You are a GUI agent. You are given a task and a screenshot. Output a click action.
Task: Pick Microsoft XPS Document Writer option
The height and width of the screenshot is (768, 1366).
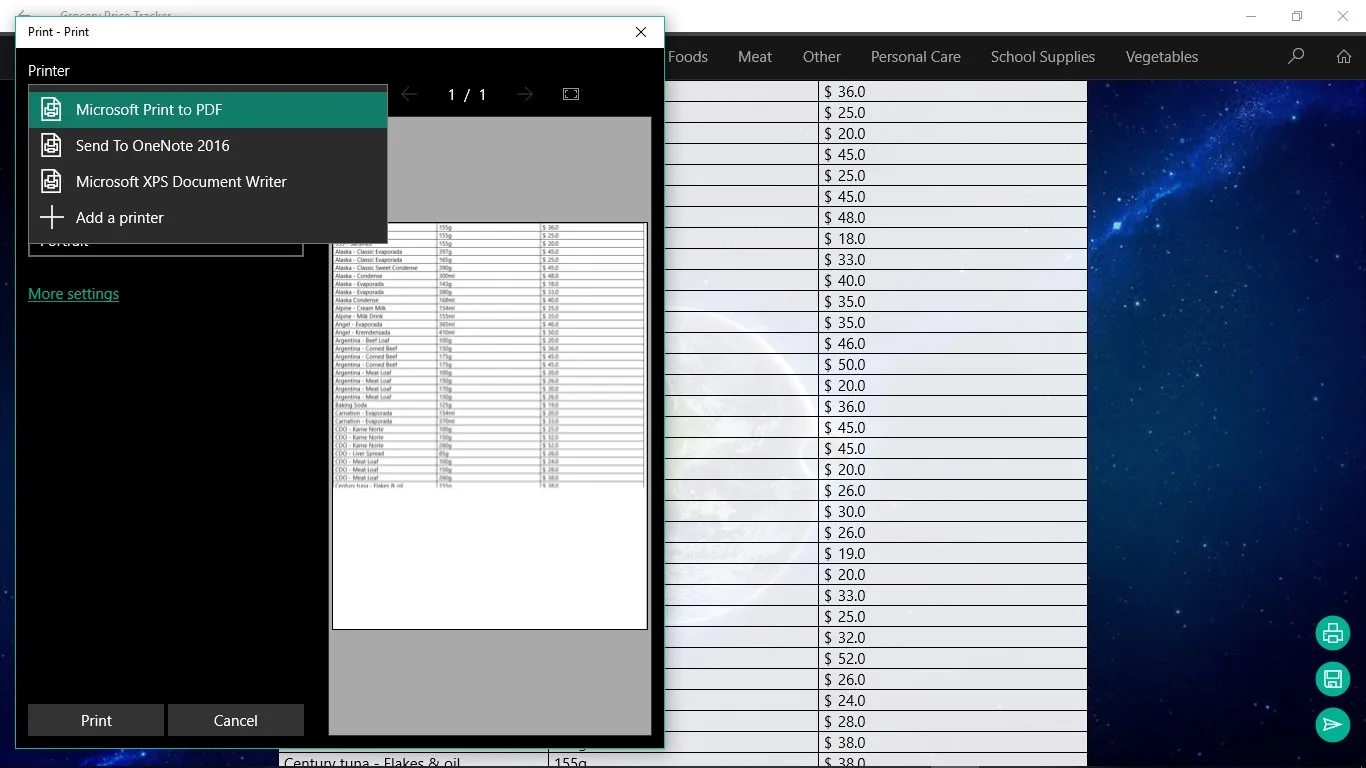click(x=208, y=182)
